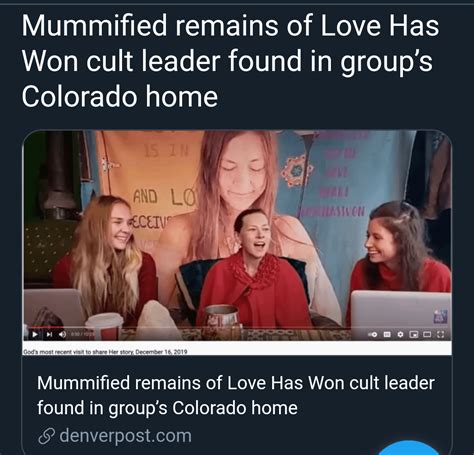Open the channel watermark logo in the video corner
Viewport: 474px width, 455px height.
tap(440, 316)
